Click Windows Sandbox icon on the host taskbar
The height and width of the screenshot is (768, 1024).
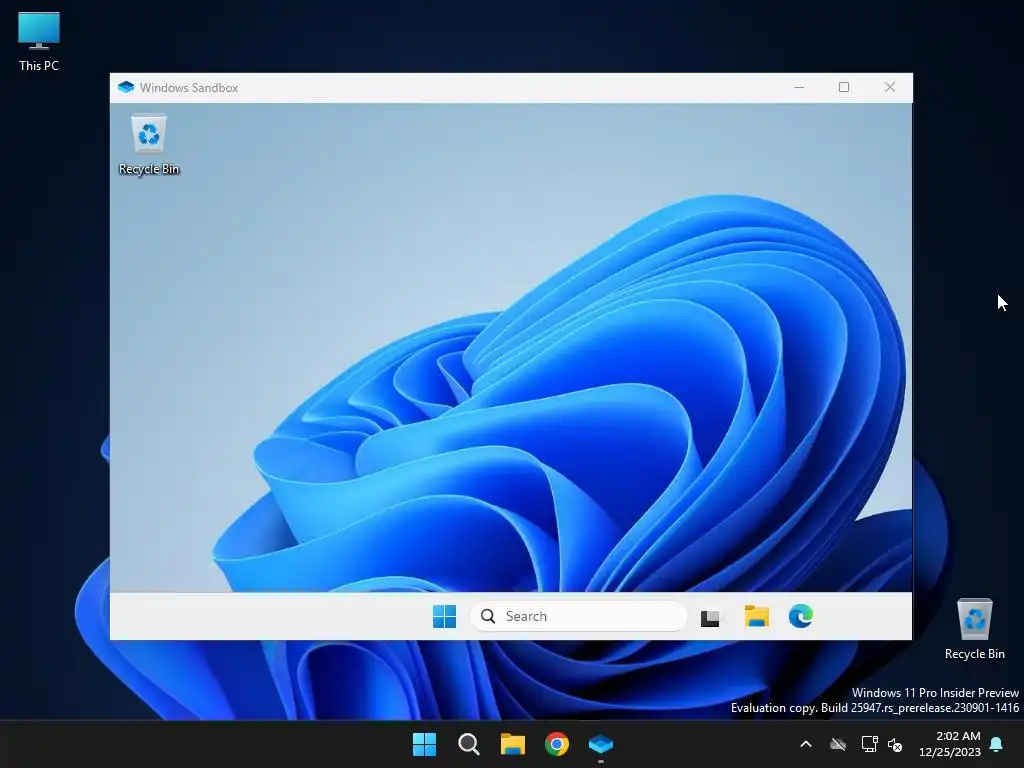(x=601, y=744)
